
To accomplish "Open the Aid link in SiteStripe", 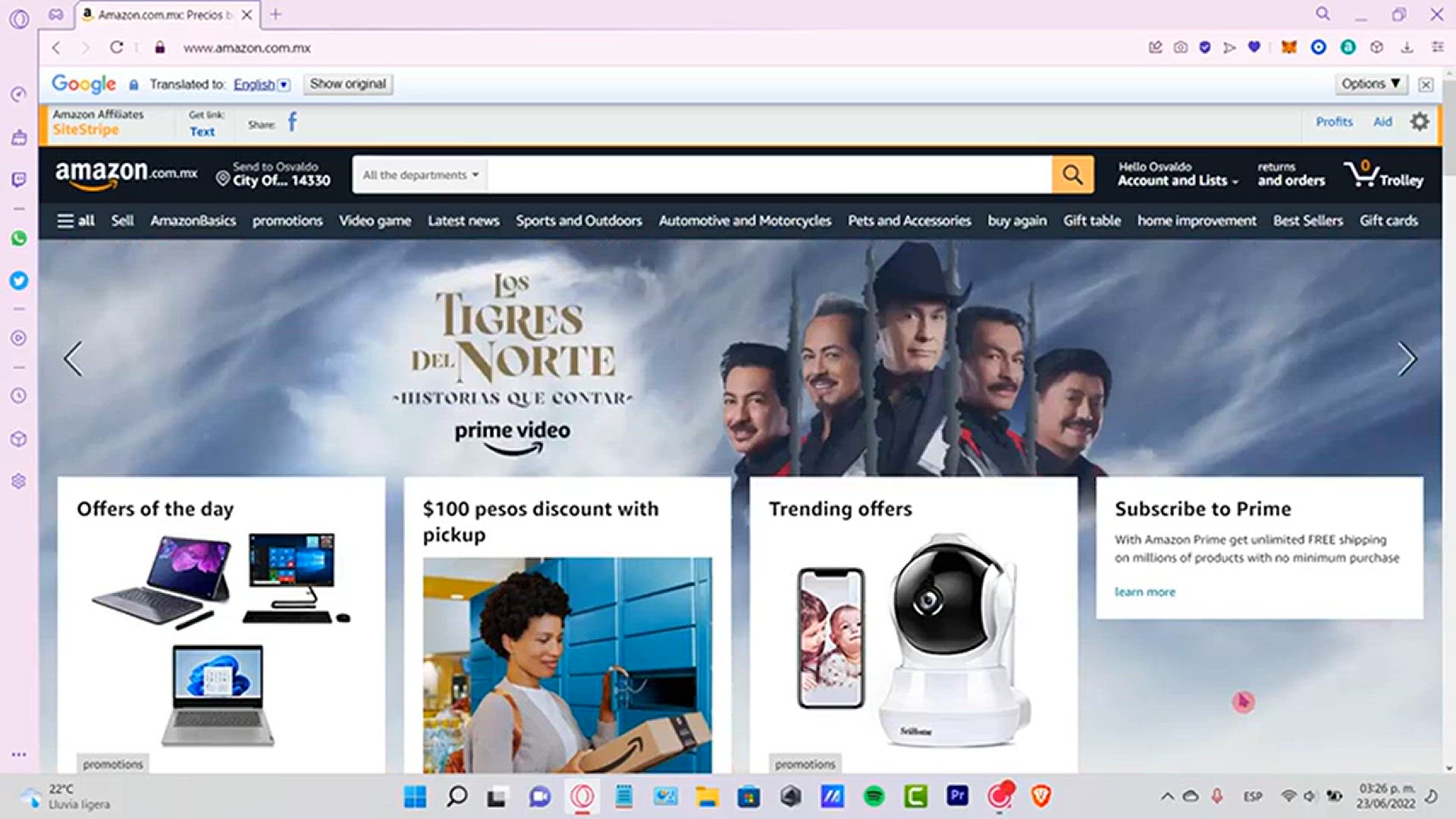I will pos(1382,121).
